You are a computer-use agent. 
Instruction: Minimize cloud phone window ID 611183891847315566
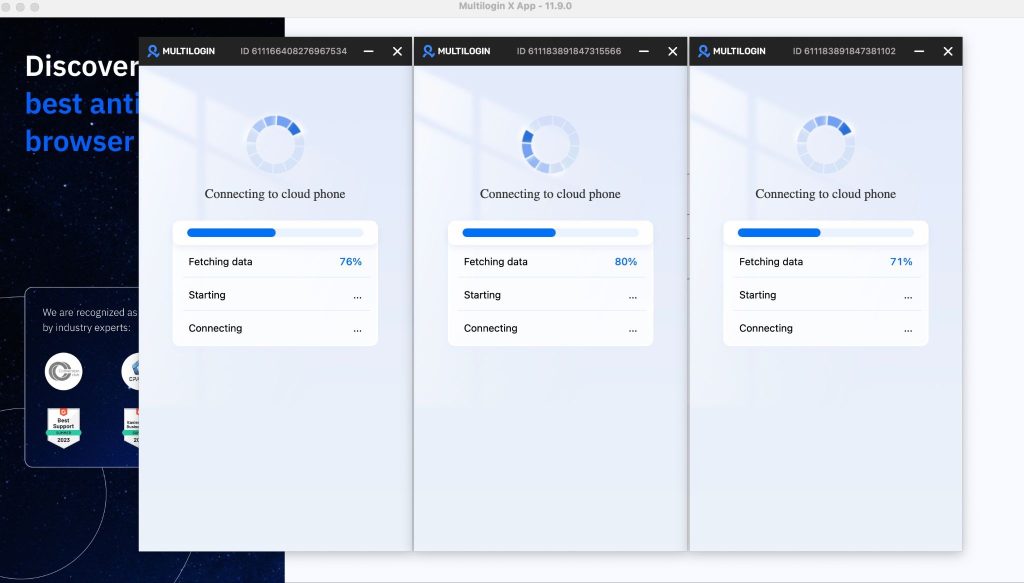point(644,51)
